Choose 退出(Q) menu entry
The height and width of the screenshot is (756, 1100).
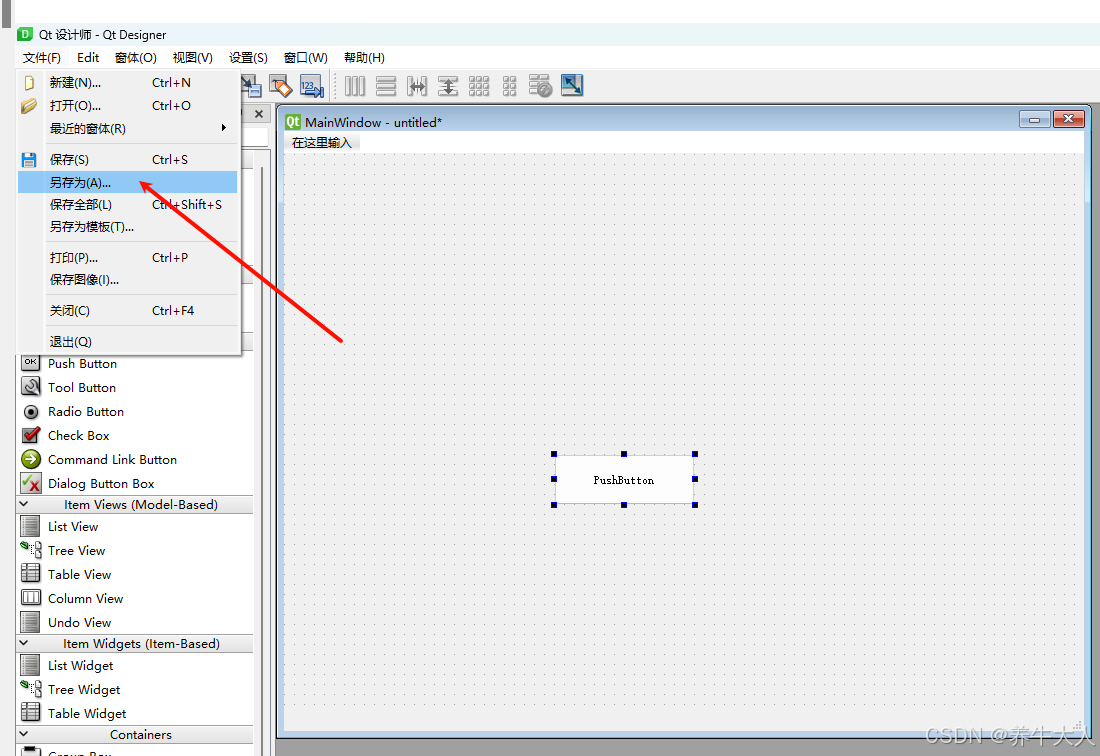pos(128,342)
